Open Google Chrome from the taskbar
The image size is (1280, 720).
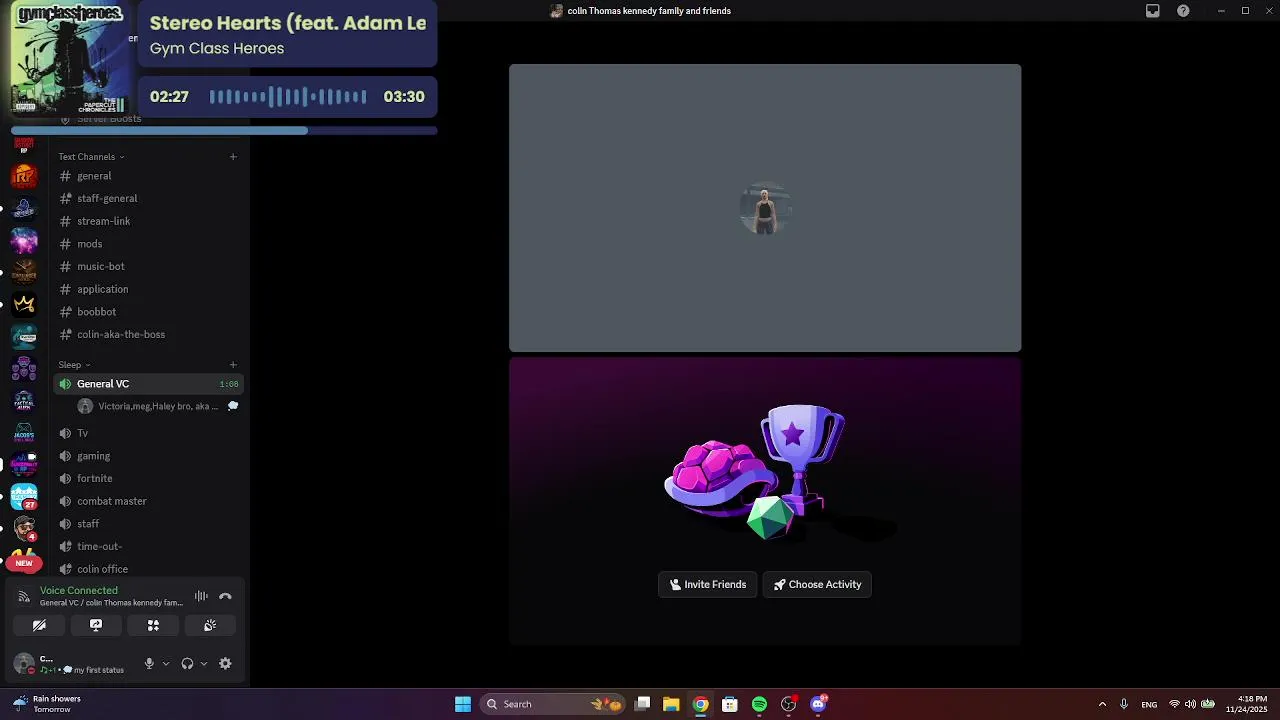point(701,704)
